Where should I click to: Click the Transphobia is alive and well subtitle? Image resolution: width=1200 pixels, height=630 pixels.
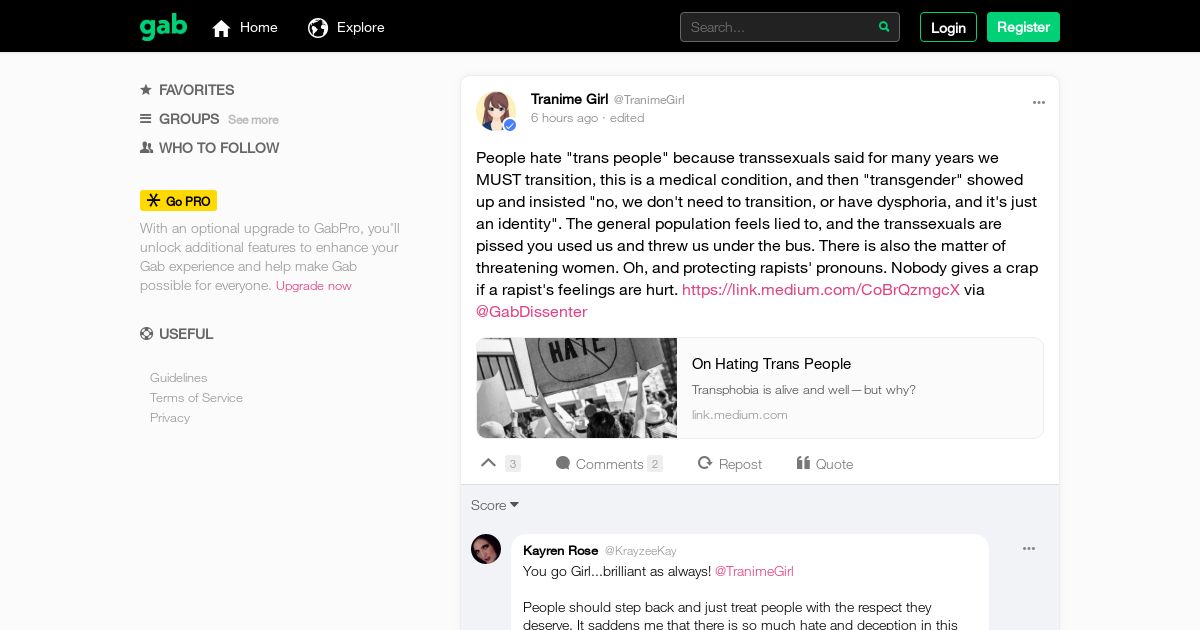point(804,390)
